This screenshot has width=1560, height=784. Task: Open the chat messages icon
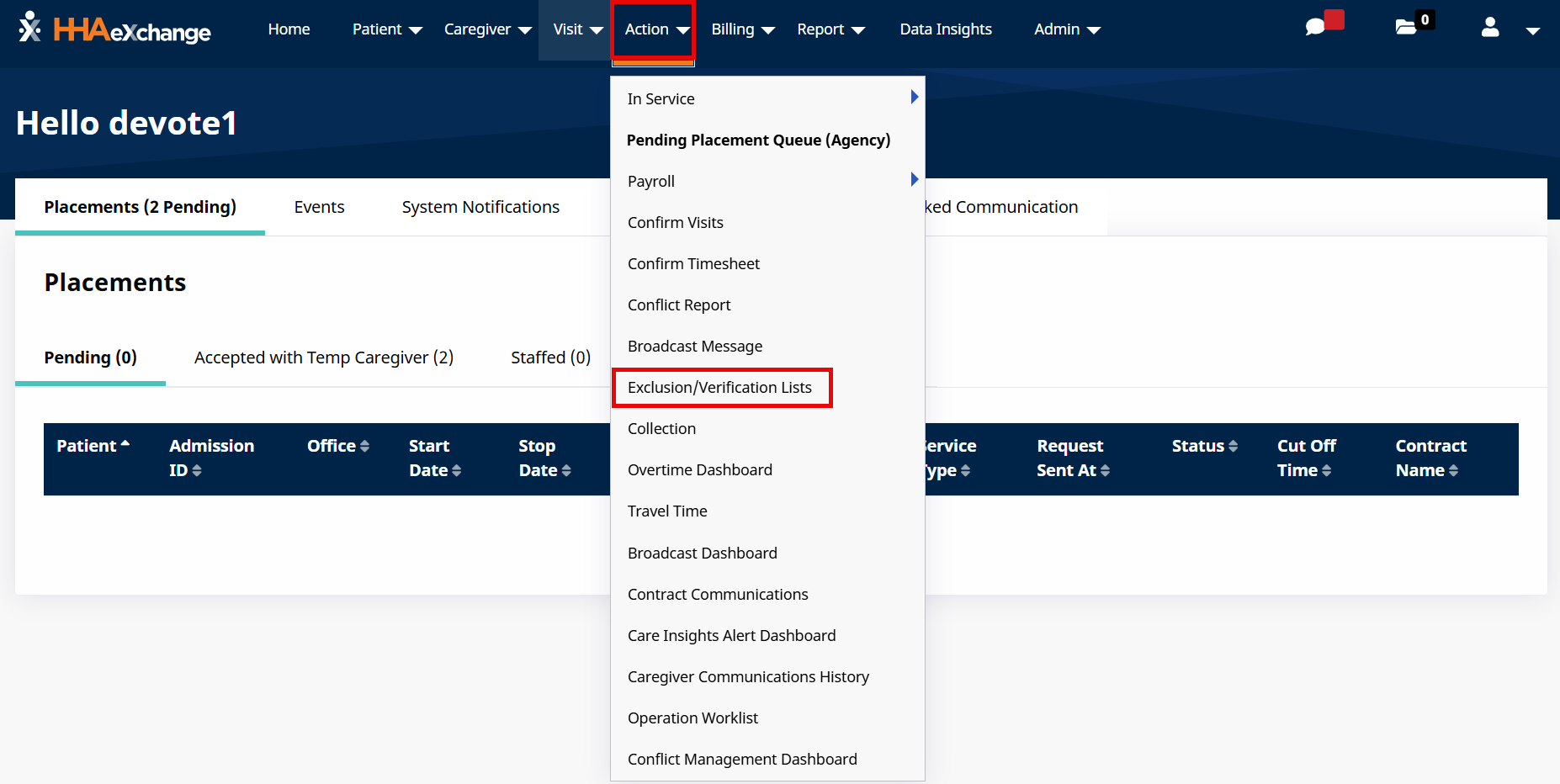1315,28
